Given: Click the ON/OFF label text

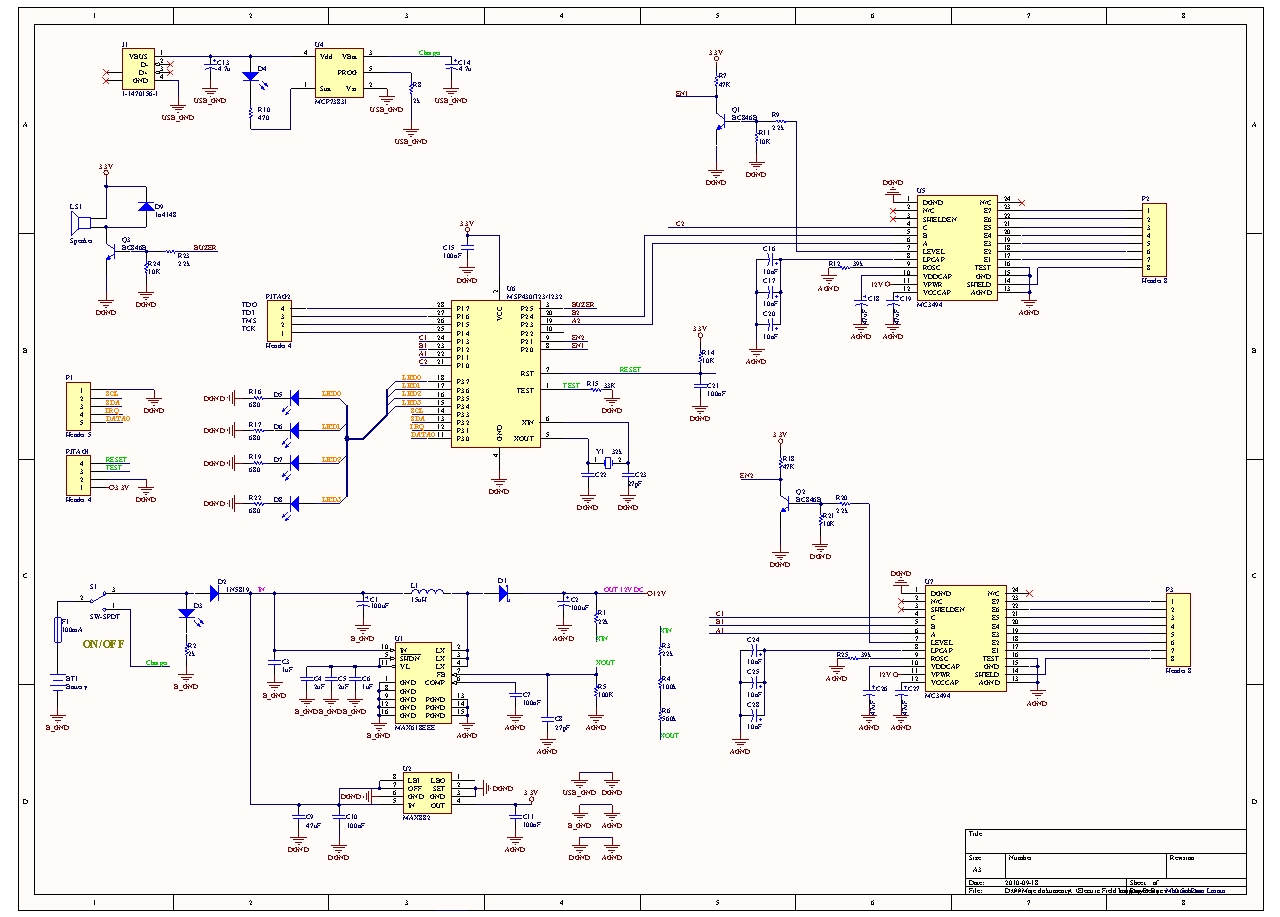Looking at the screenshot, I should click(x=103, y=644).
